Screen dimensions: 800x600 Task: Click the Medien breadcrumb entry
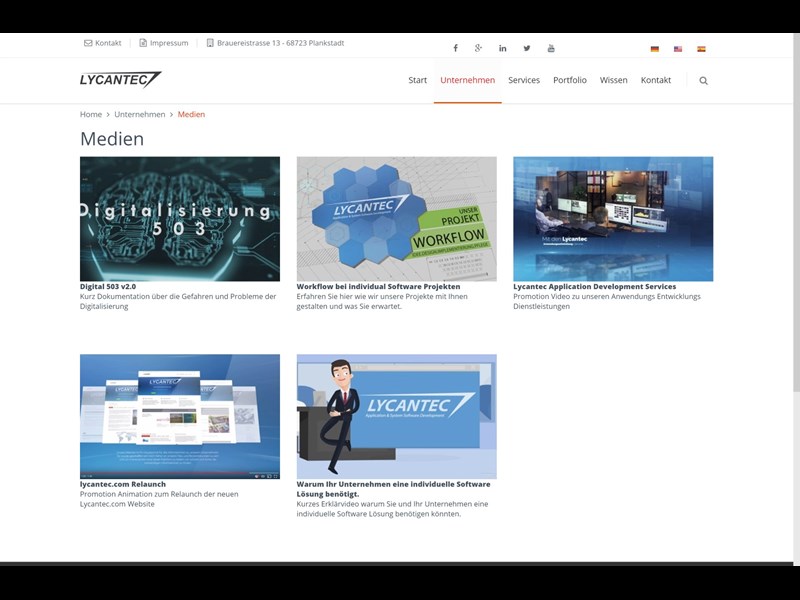tap(191, 114)
